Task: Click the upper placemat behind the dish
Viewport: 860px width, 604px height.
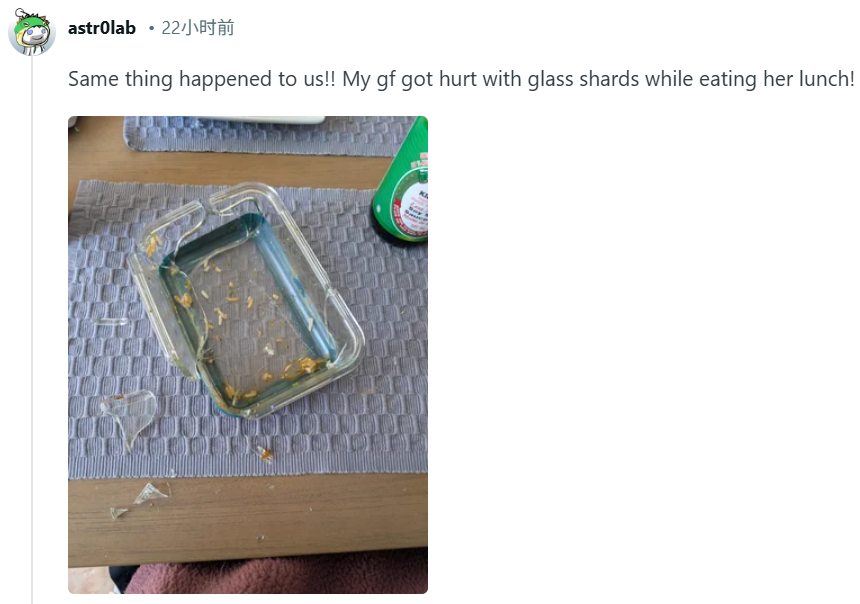Action: pos(269,135)
